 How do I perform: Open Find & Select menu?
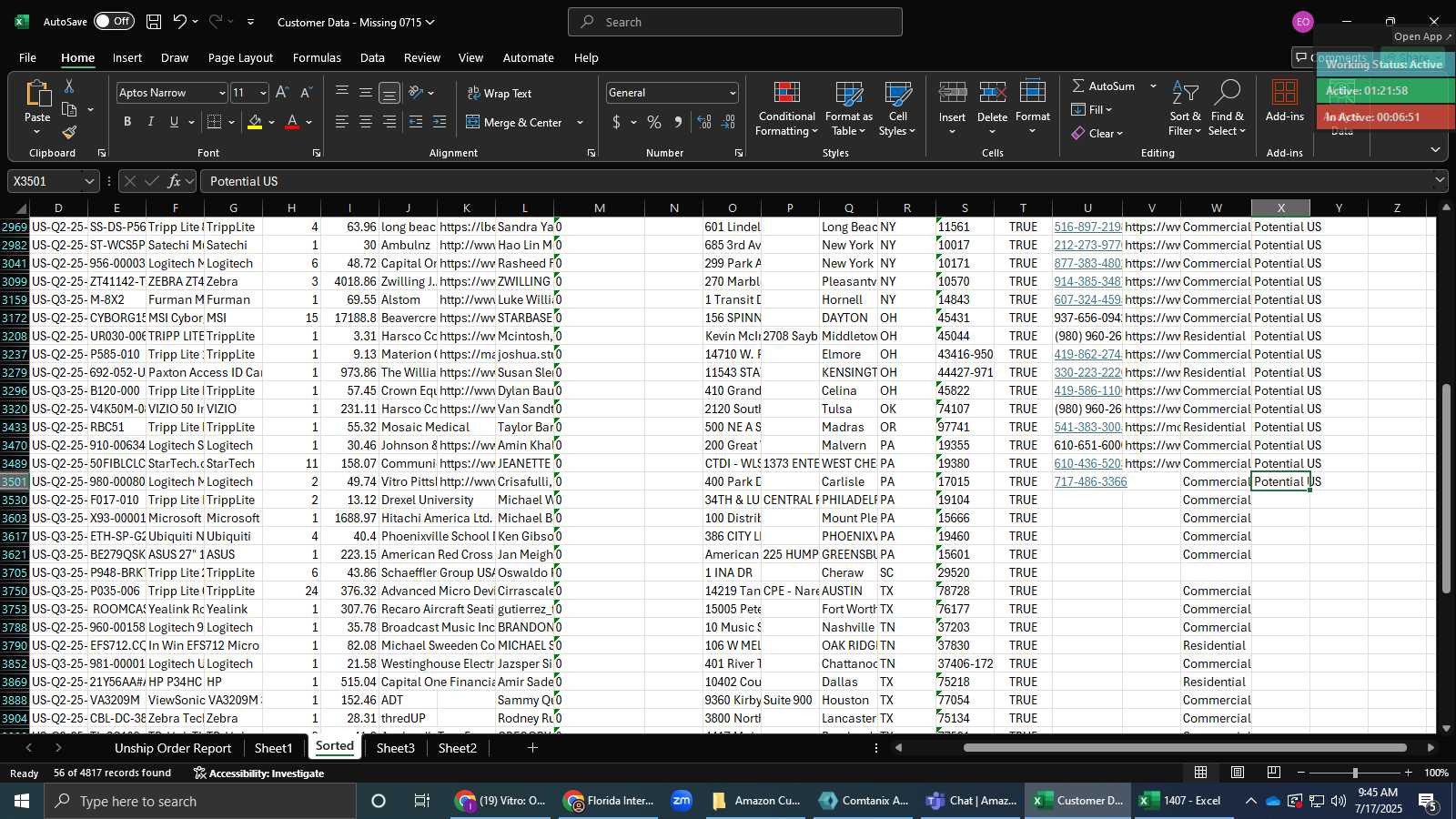click(1228, 109)
